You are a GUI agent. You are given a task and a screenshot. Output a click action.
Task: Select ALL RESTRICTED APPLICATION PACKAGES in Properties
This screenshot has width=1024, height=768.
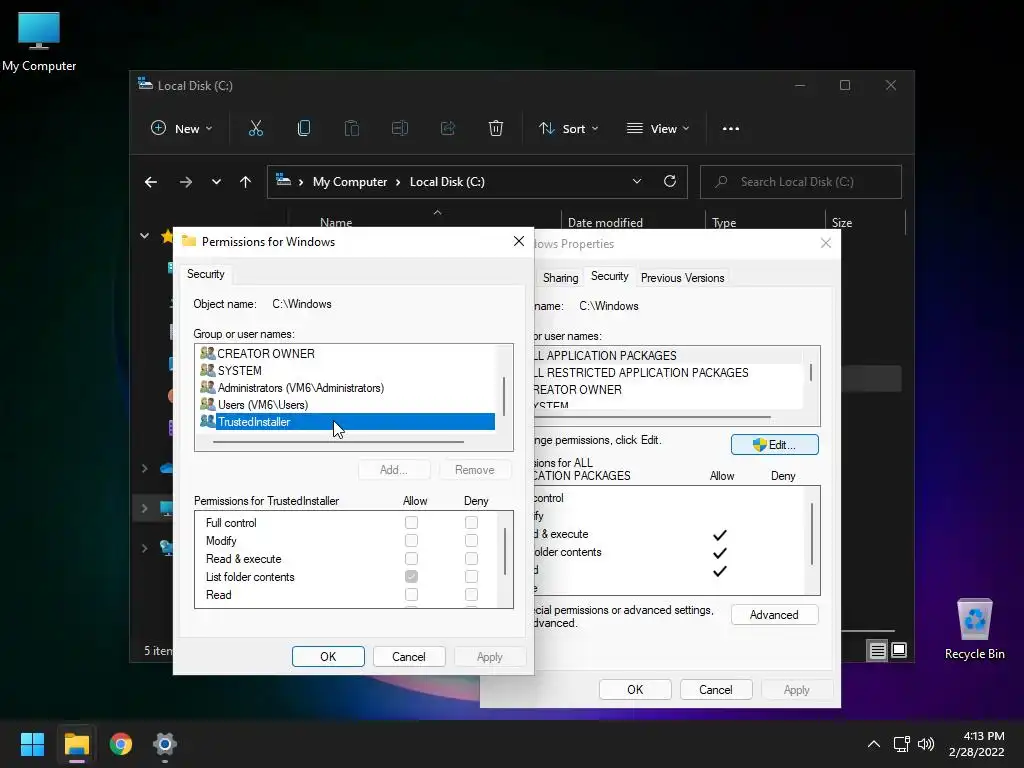point(667,373)
